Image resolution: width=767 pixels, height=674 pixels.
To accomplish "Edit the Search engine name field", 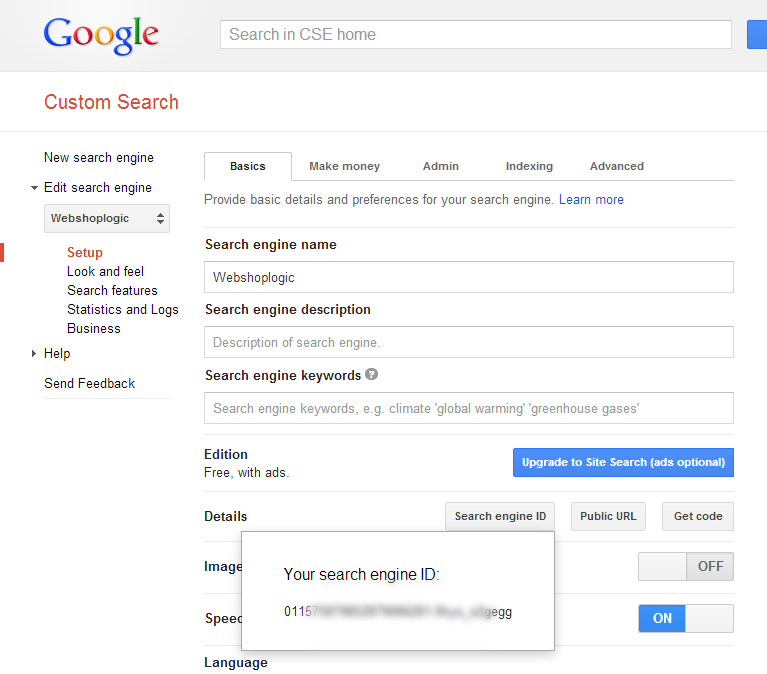I will (x=469, y=277).
